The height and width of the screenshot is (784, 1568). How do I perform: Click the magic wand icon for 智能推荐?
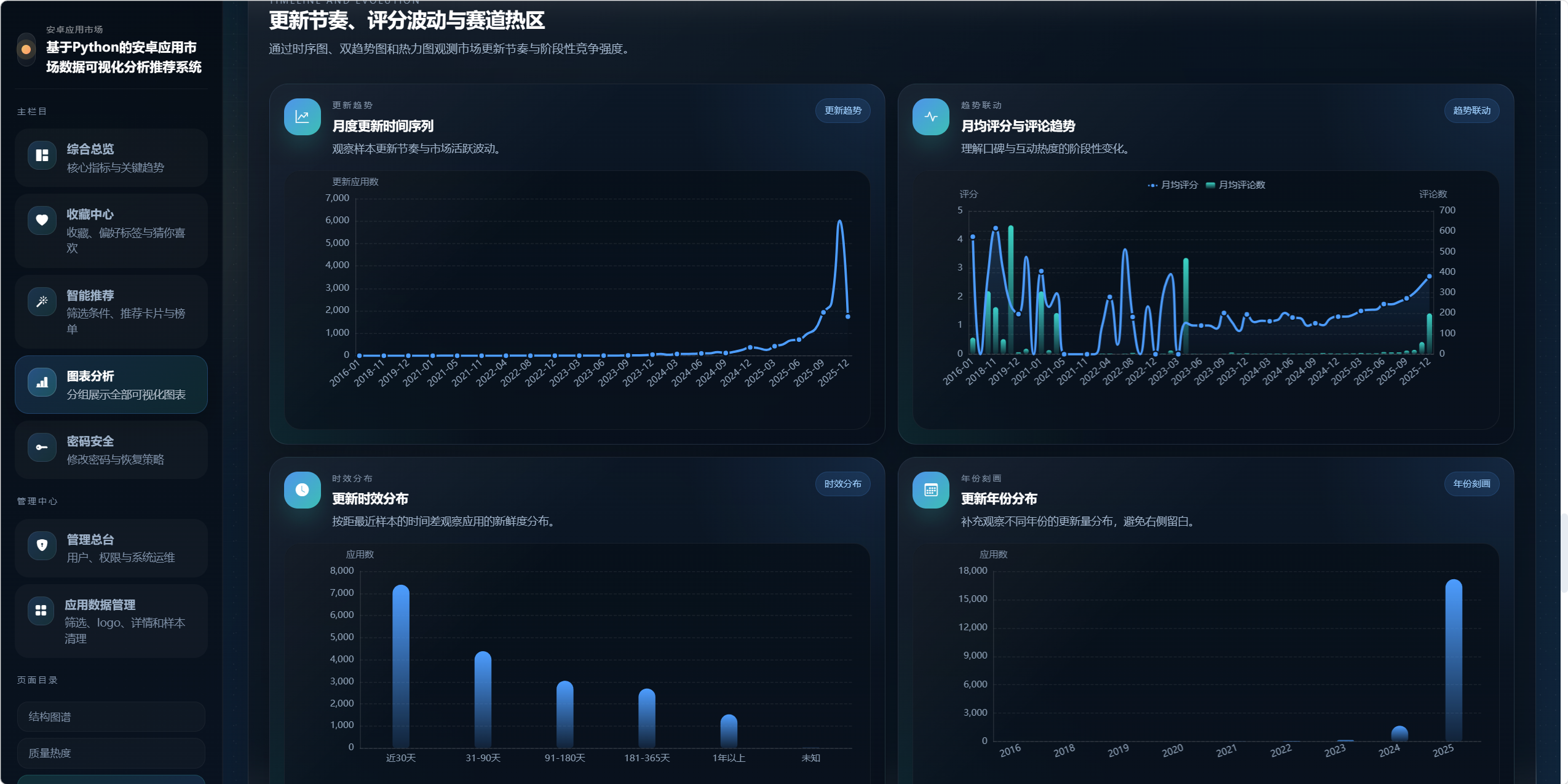[42, 301]
